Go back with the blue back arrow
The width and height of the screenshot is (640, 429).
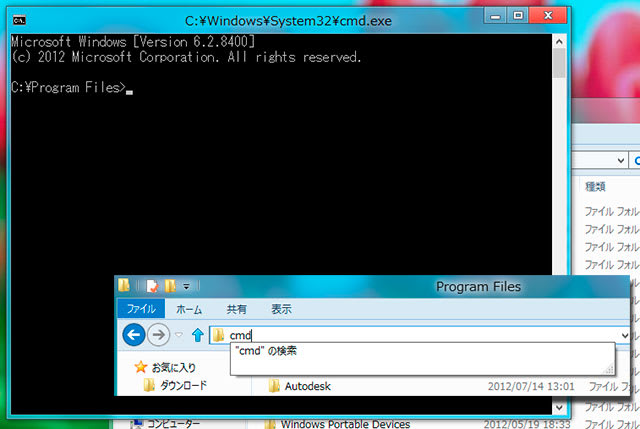(x=134, y=335)
